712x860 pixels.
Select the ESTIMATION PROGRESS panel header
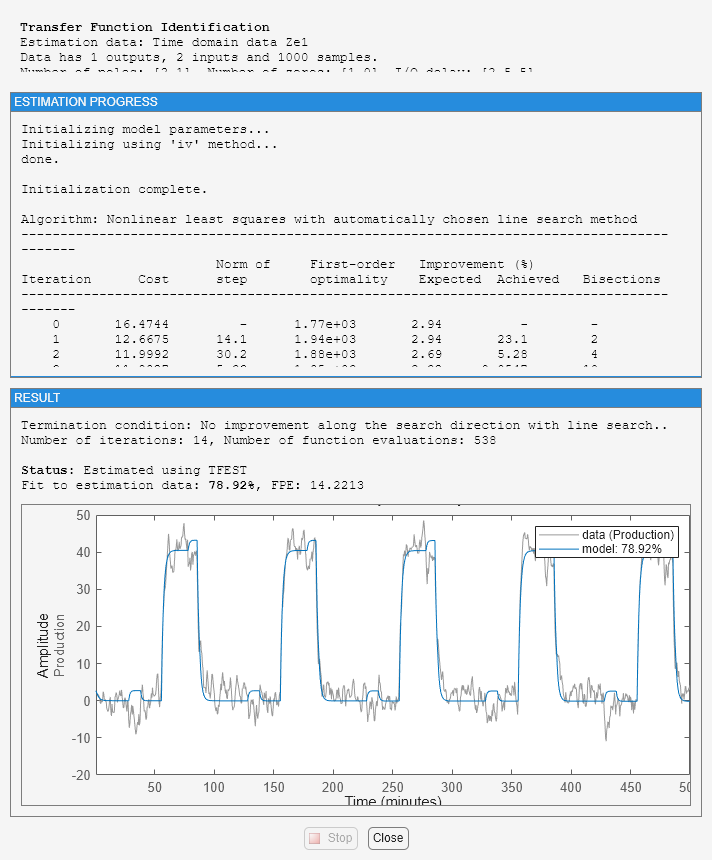tap(355, 102)
